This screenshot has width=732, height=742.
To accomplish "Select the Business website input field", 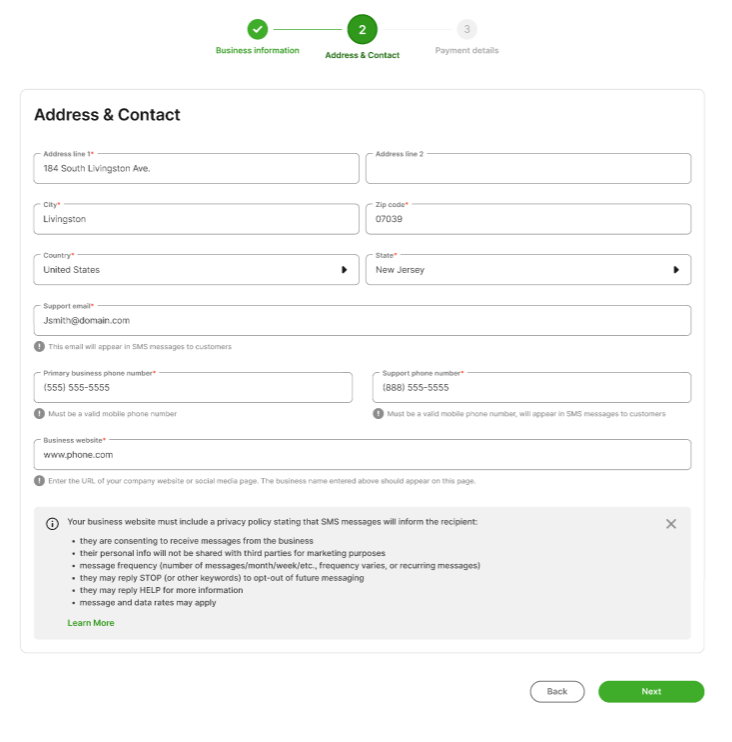I will point(362,455).
